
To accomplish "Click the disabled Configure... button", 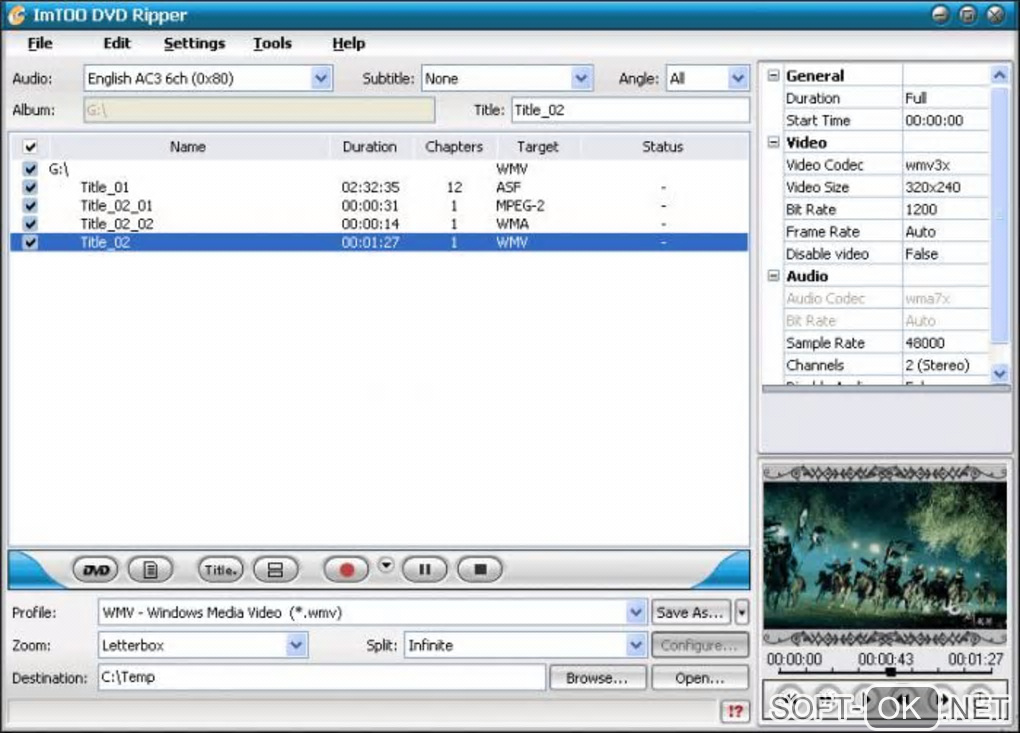I will click(x=700, y=646).
